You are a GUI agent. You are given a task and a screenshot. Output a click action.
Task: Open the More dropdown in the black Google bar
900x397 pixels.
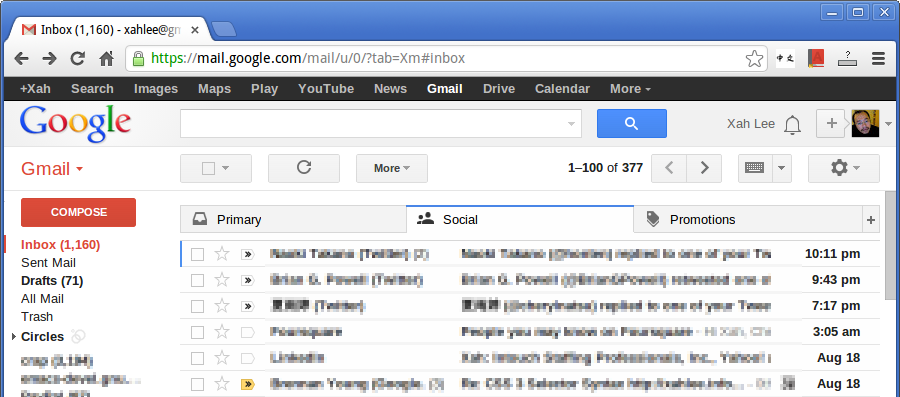(630, 89)
